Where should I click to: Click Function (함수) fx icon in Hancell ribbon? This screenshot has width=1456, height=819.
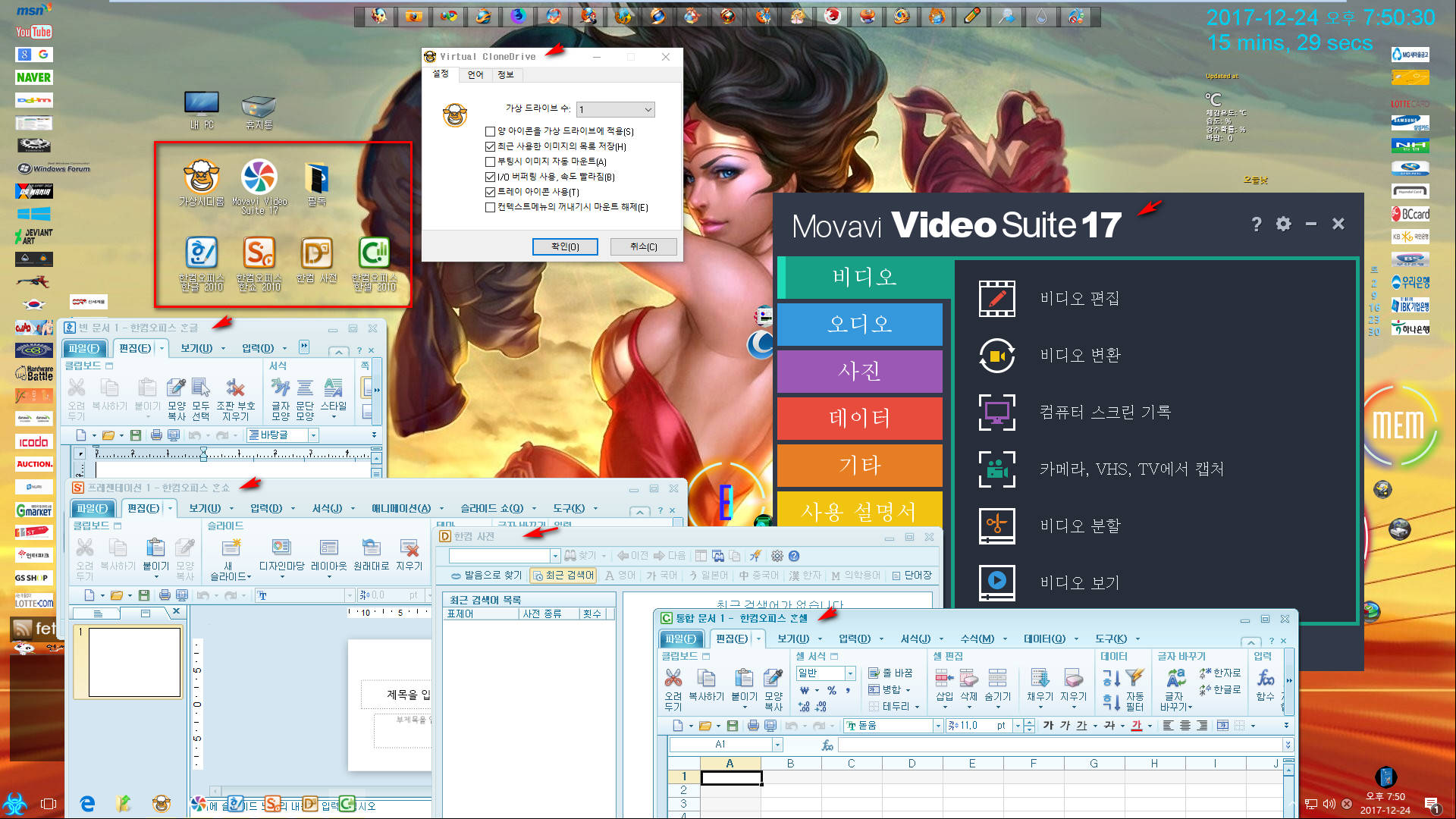1265,684
